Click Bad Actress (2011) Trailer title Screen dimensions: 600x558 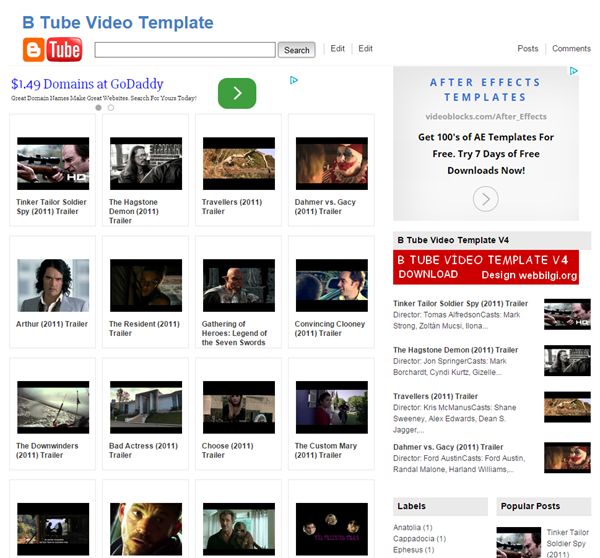pyautogui.click(x=143, y=450)
